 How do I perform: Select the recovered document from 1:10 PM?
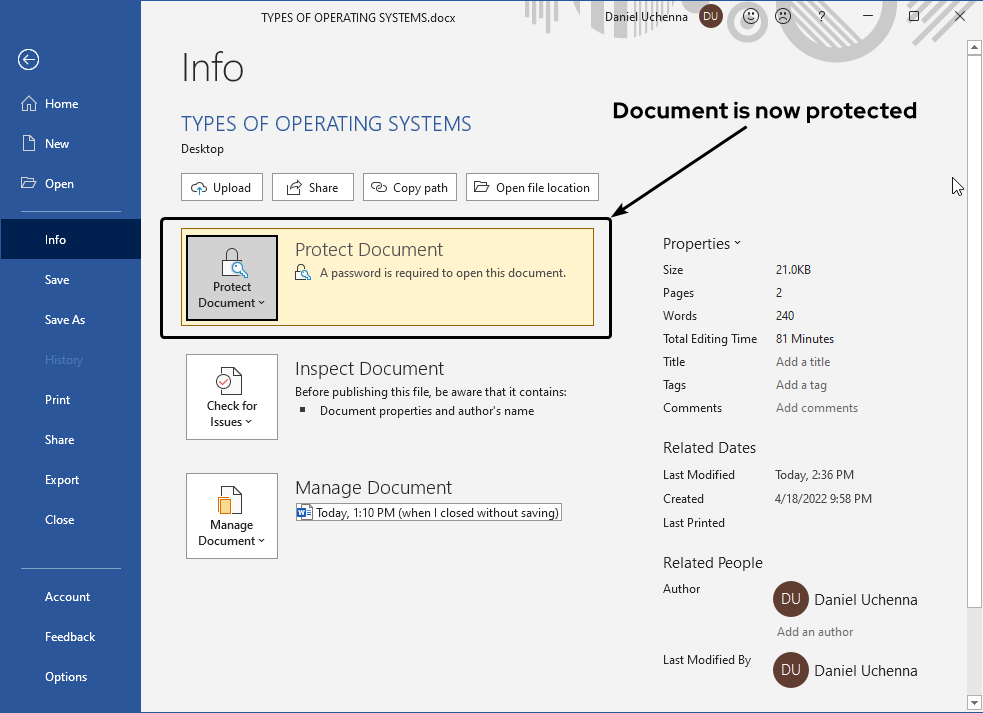point(428,512)
